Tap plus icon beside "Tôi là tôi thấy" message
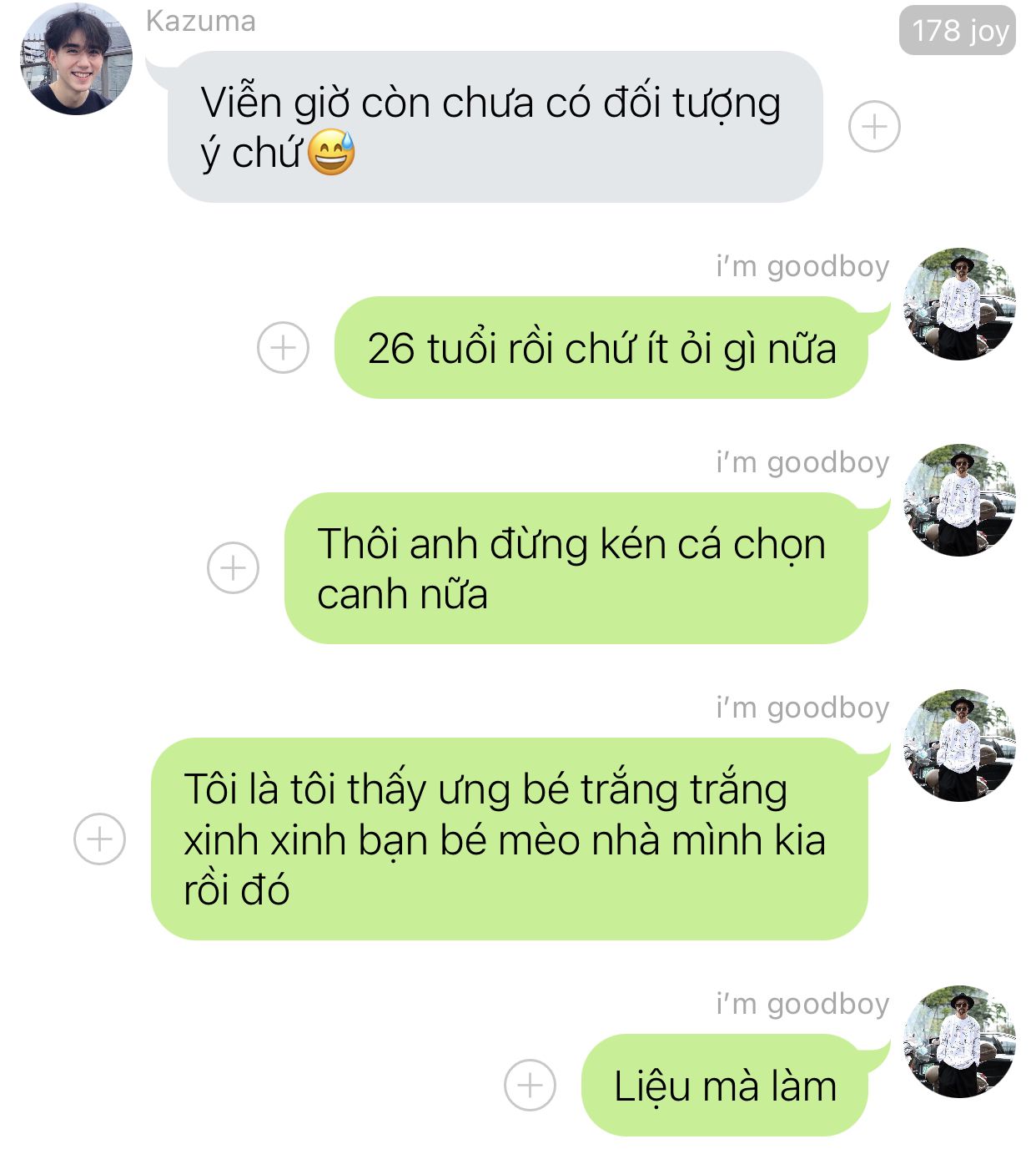The image size is (1036, 1154). pyautogui.click(x=100, y=839)
